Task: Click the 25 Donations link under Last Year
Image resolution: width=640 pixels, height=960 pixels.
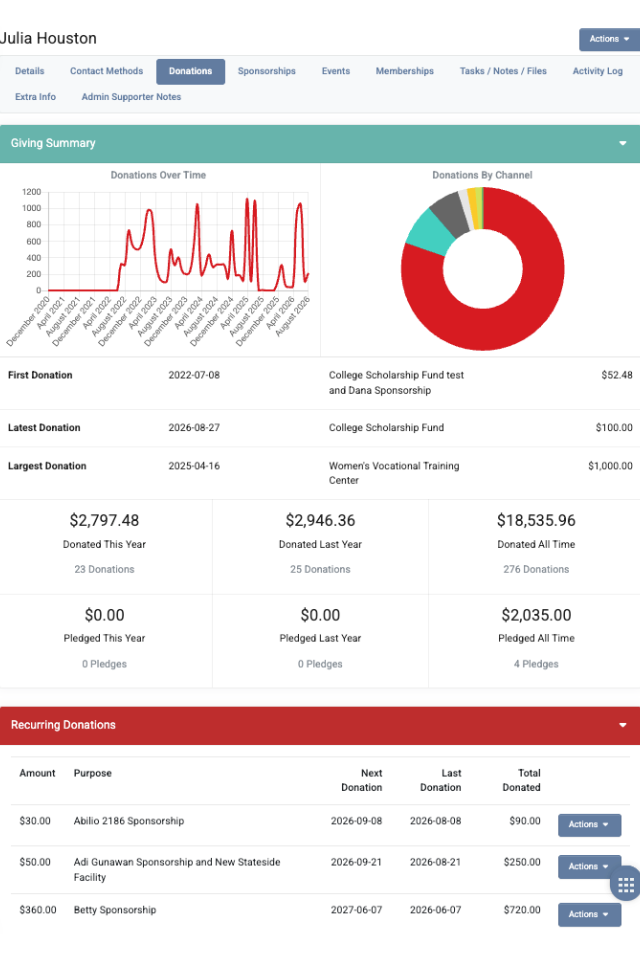Action: coord(320,569)
